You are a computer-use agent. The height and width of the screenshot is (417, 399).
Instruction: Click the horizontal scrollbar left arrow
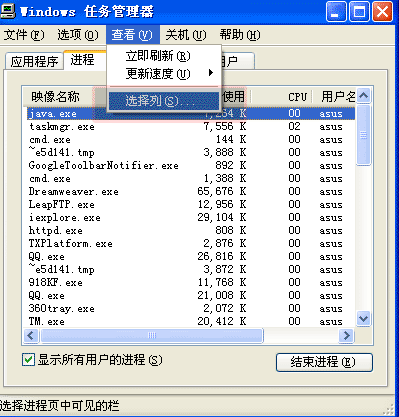(31, 335)
